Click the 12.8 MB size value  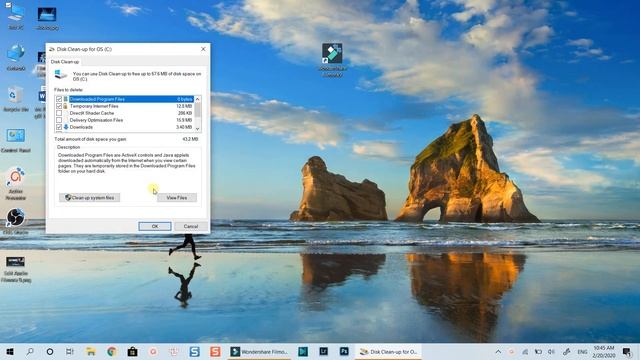coord(184,106)
